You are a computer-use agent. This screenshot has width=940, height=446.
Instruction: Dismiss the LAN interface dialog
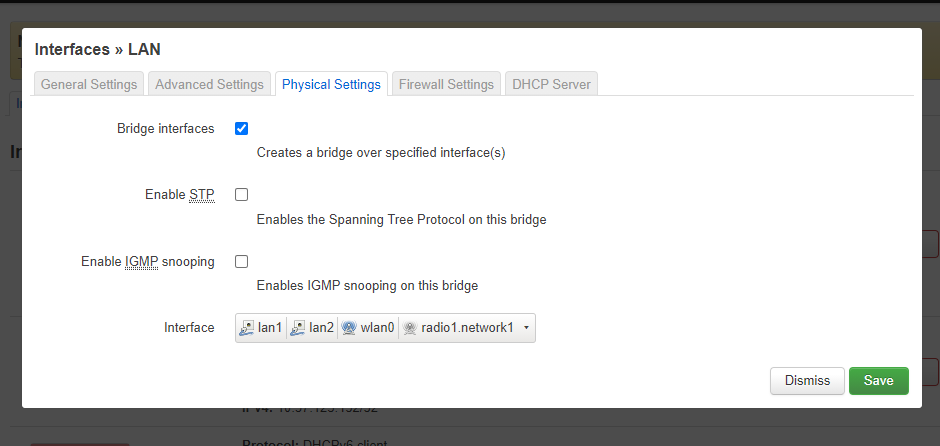[807, 381]
